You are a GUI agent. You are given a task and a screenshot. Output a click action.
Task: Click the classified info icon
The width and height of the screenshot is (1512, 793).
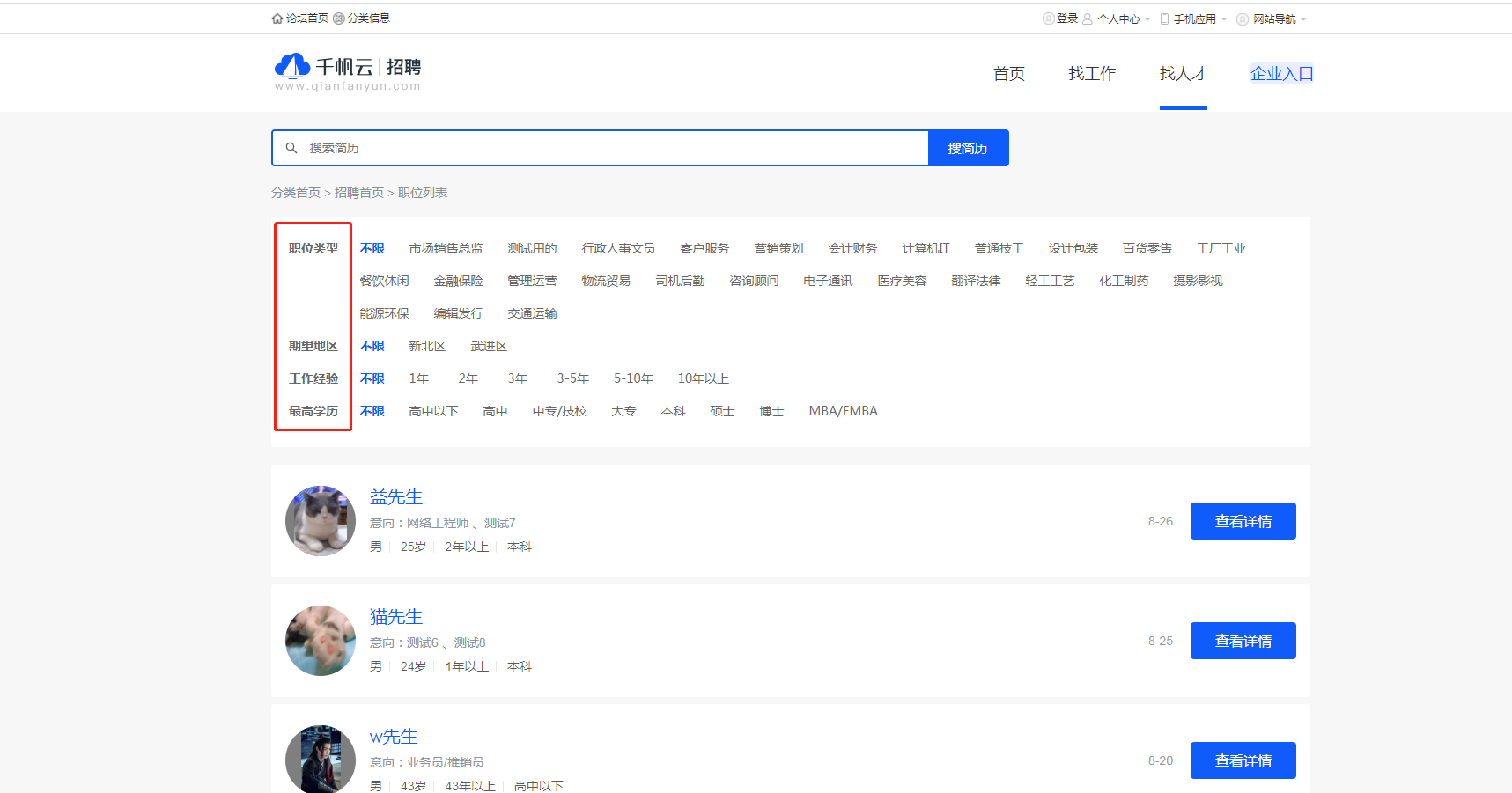point(339,18)
